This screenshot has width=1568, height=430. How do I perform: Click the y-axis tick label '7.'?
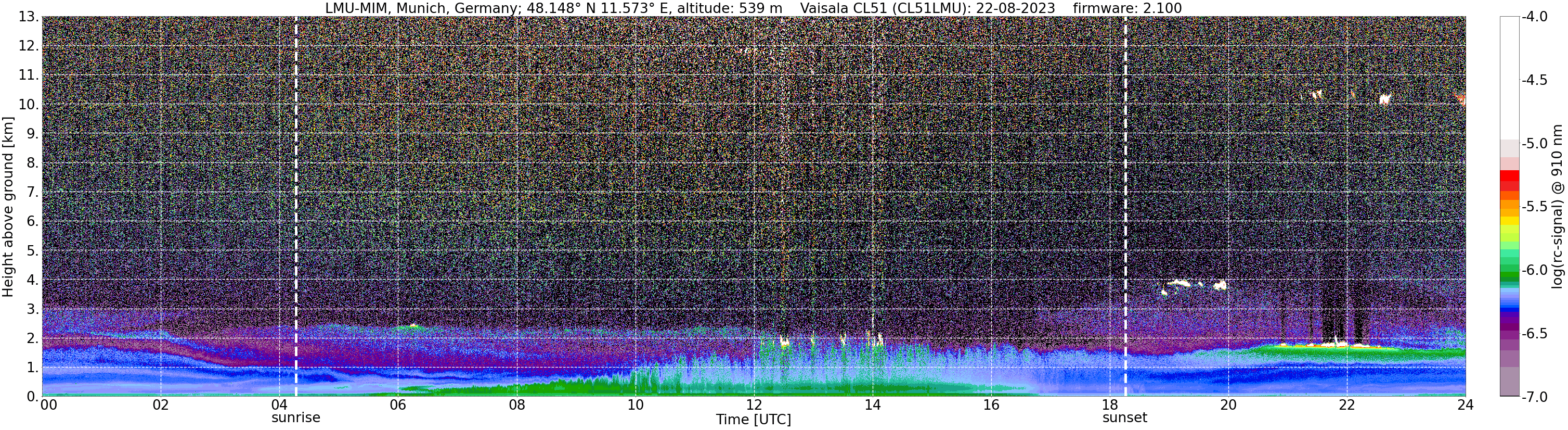pos(33,192)
